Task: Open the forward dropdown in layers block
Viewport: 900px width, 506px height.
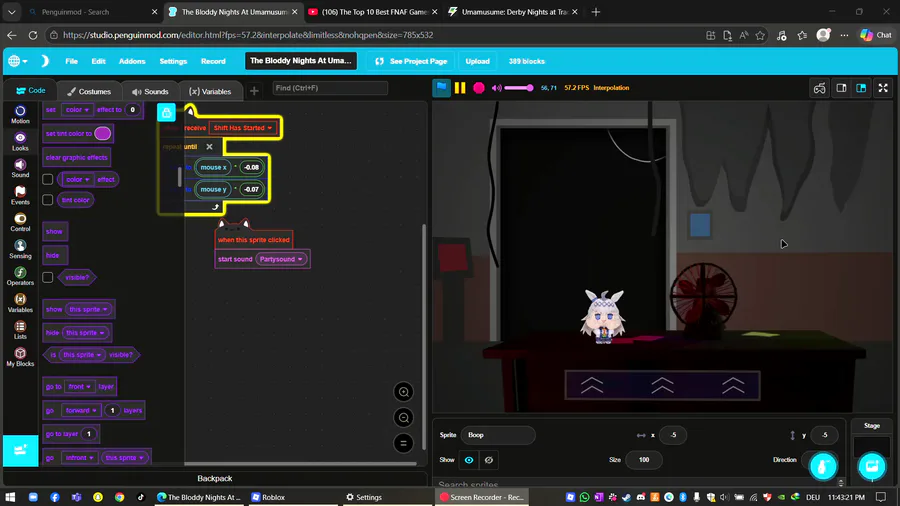Action: [x=82, y=410]
